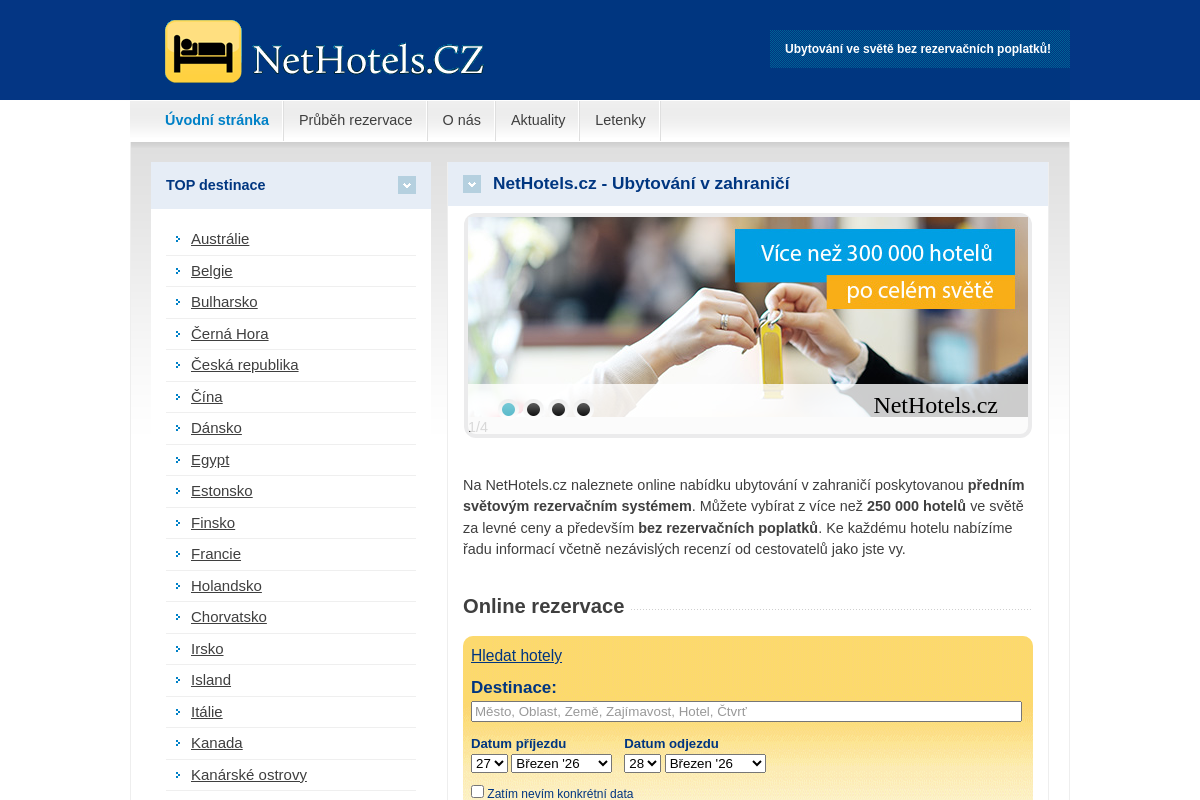Viewport: 1200px width, 800px height.
Task: Click the Destinace search input field
Action: pyautogui.click(x=746, y=711)
